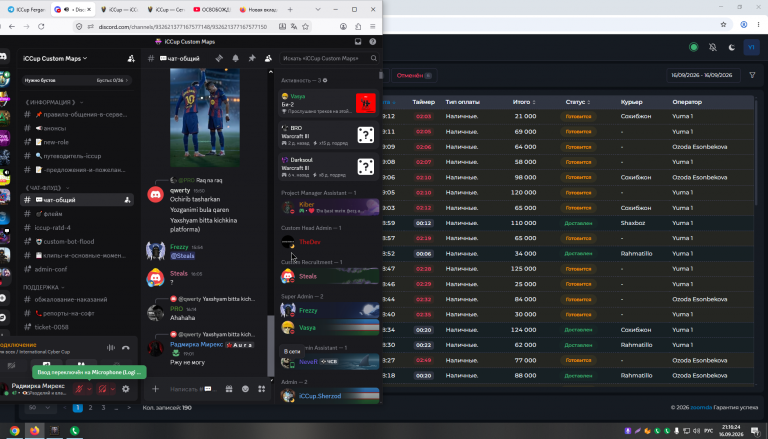Collapse the ПОДДЕРЖКА channel category
The width and height of the screenshot is (768, 439).
44,287
